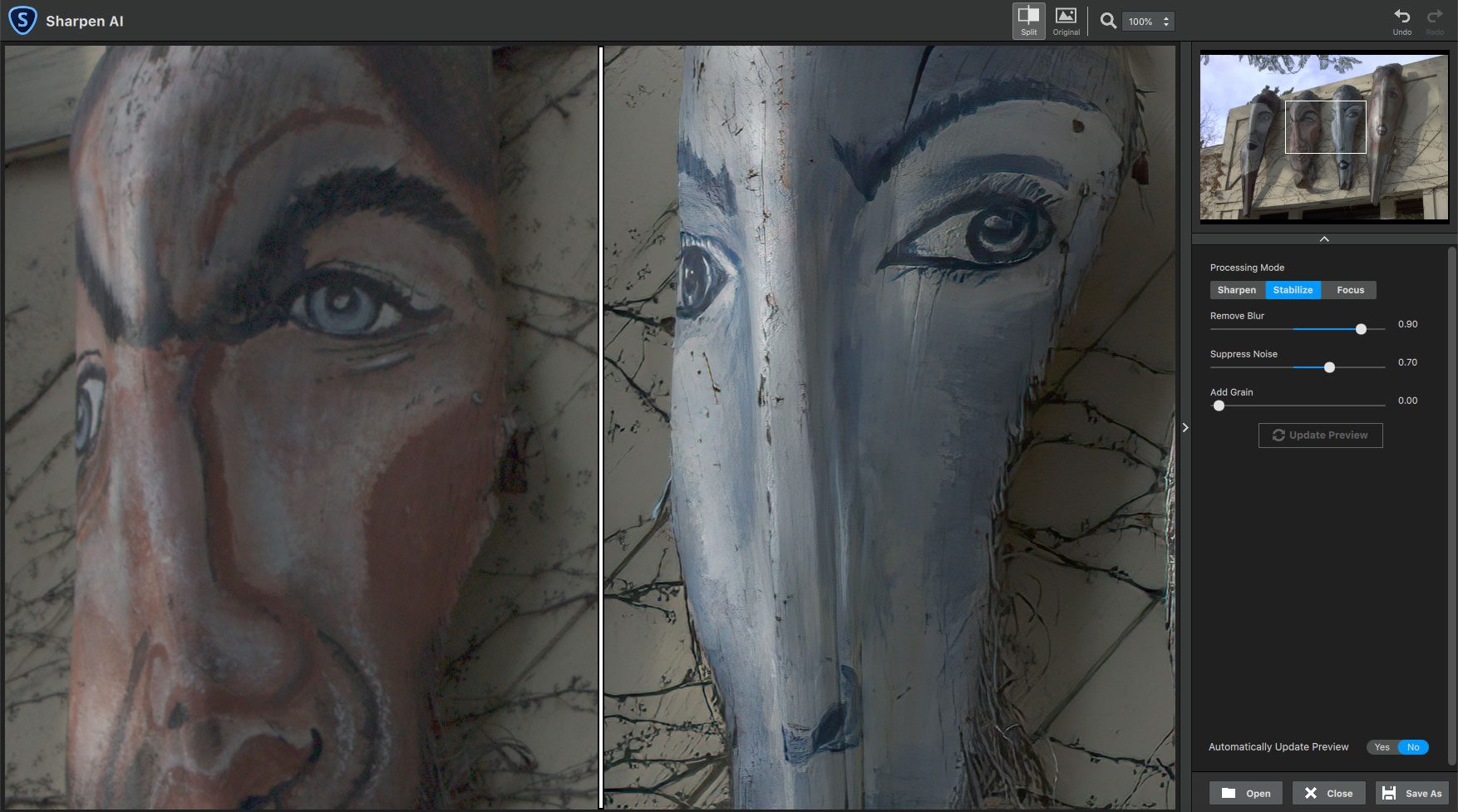Click the white selection box in navigator
Image resolution: width=1458 pixels, height=812 pixels.
coord(1325,127)
